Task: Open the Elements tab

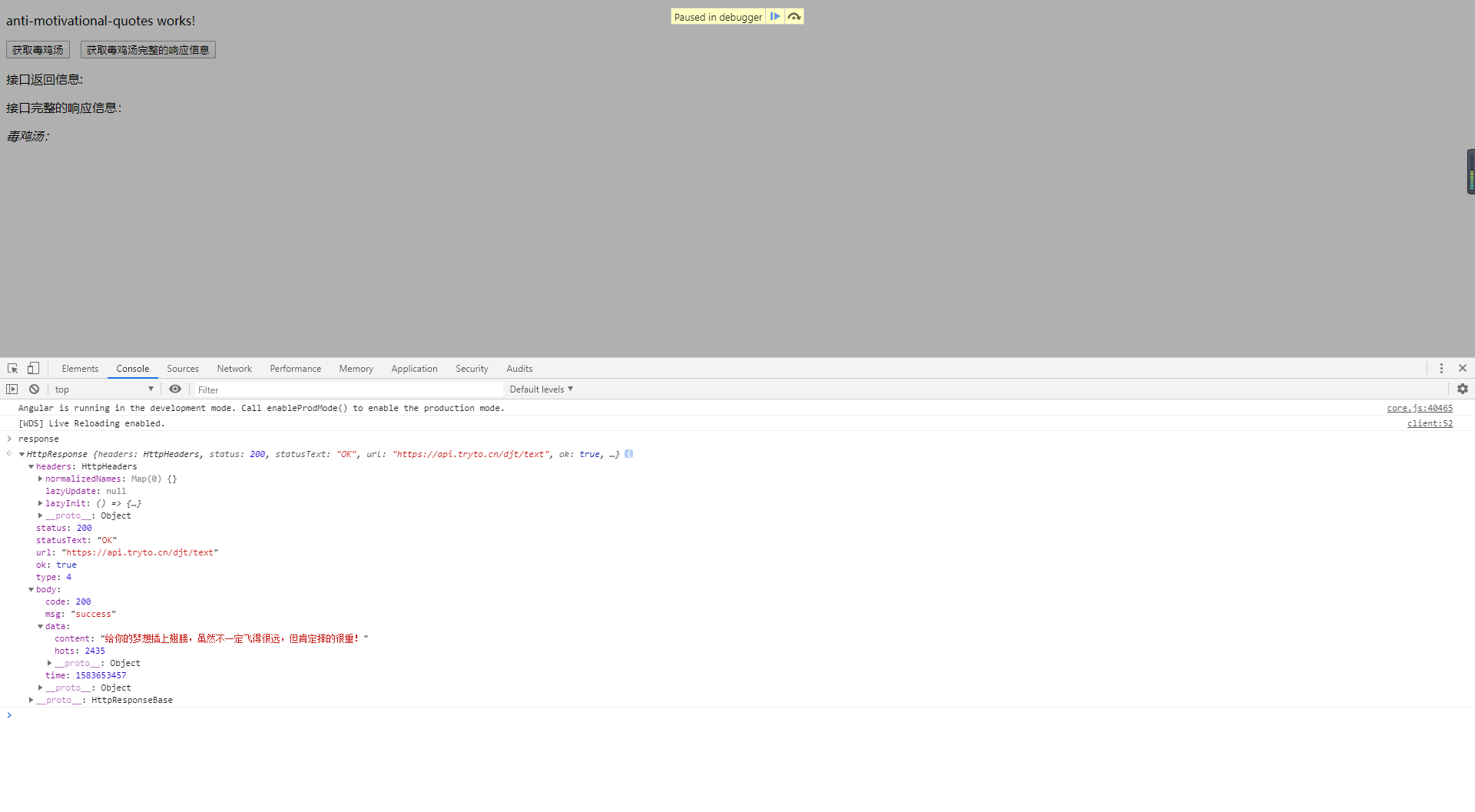Action: pyautogui.click(x=80, y=369)
